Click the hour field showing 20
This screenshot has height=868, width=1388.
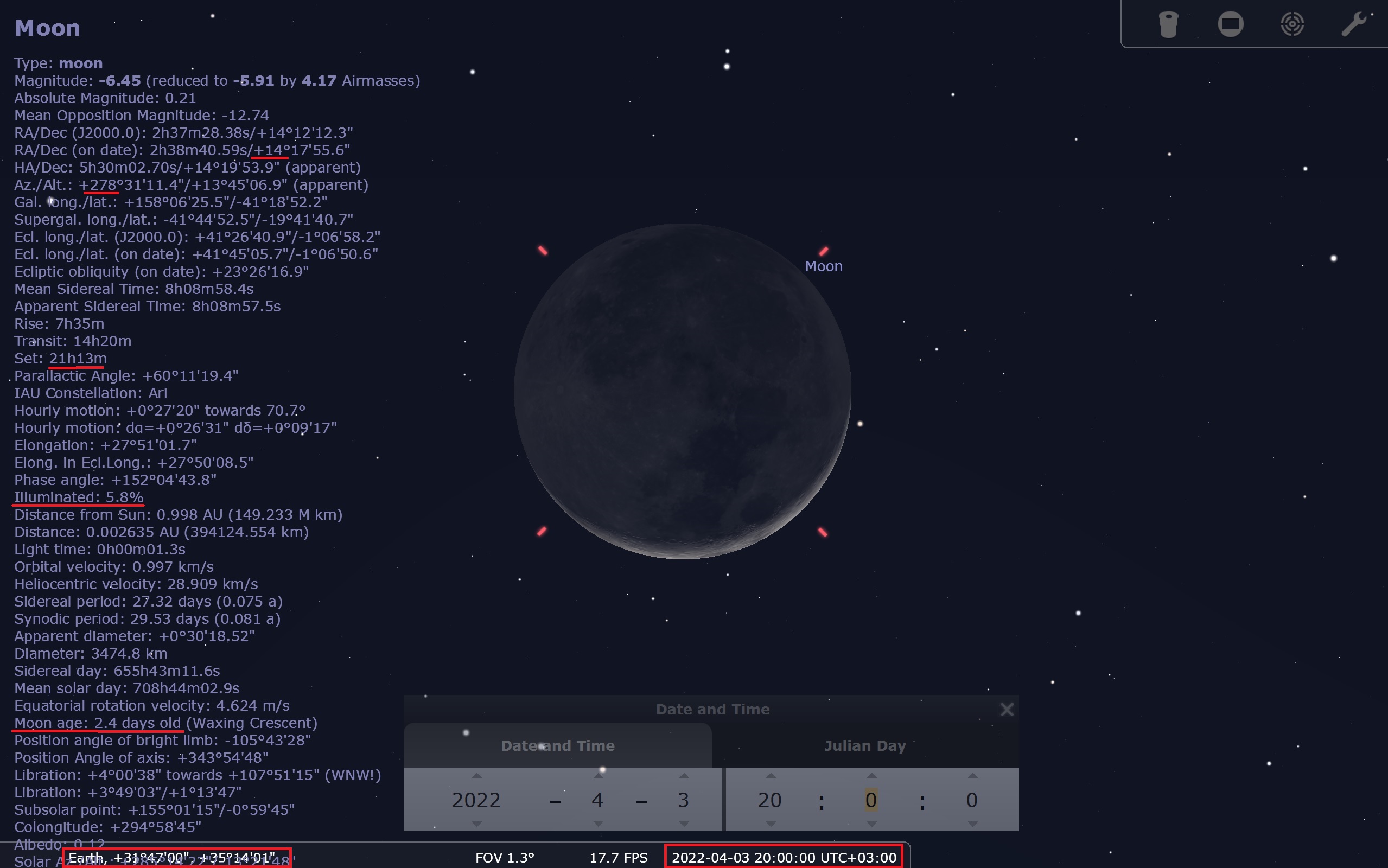tap(770, 800)
